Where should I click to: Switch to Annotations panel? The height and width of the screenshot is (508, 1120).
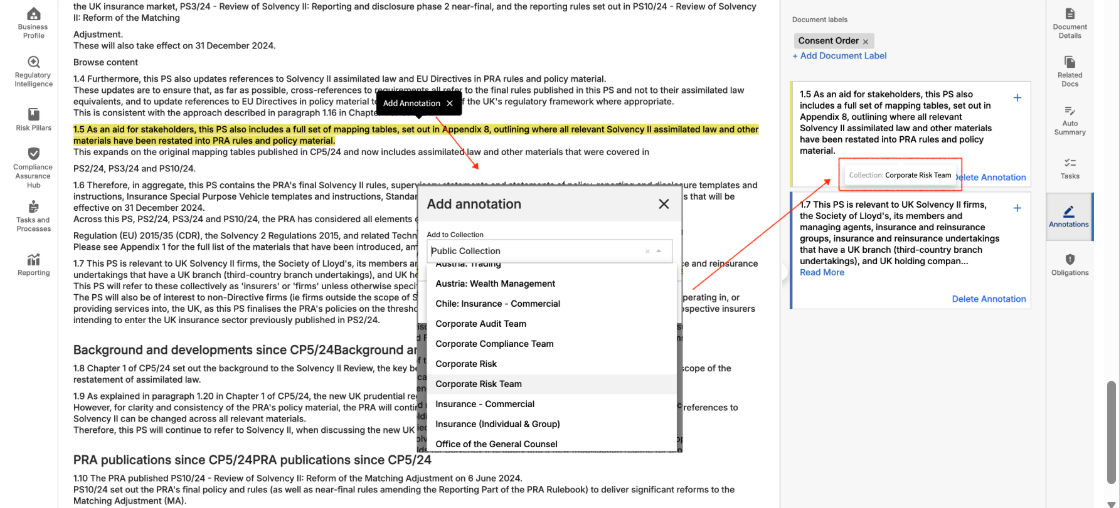[x=1069, y=216]
